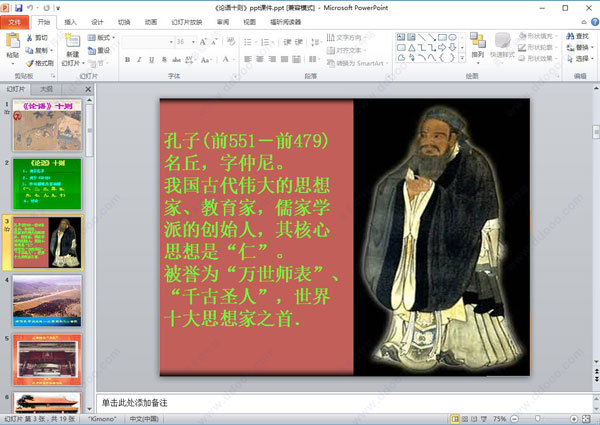Screen dimensions: 600x425
Task: Click fit slide to window icon
Action: [586, 419]
